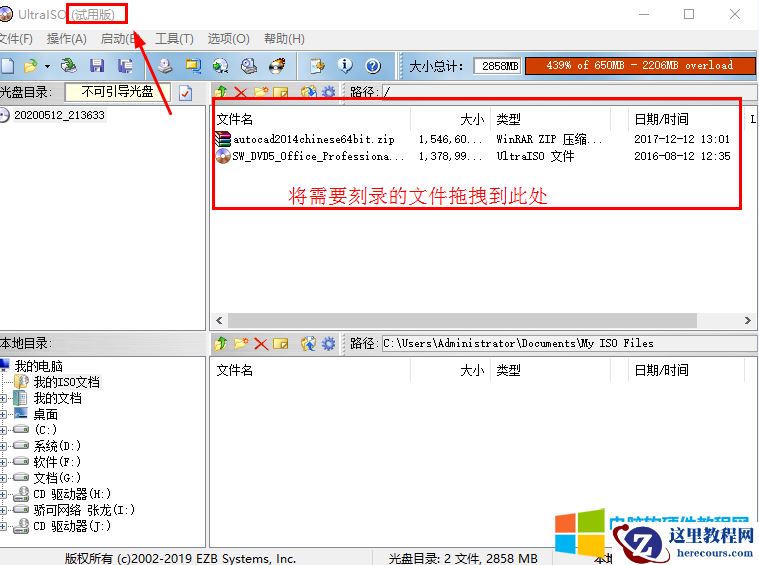Expand the CD 驱动器(H:) node

[3, 494]
